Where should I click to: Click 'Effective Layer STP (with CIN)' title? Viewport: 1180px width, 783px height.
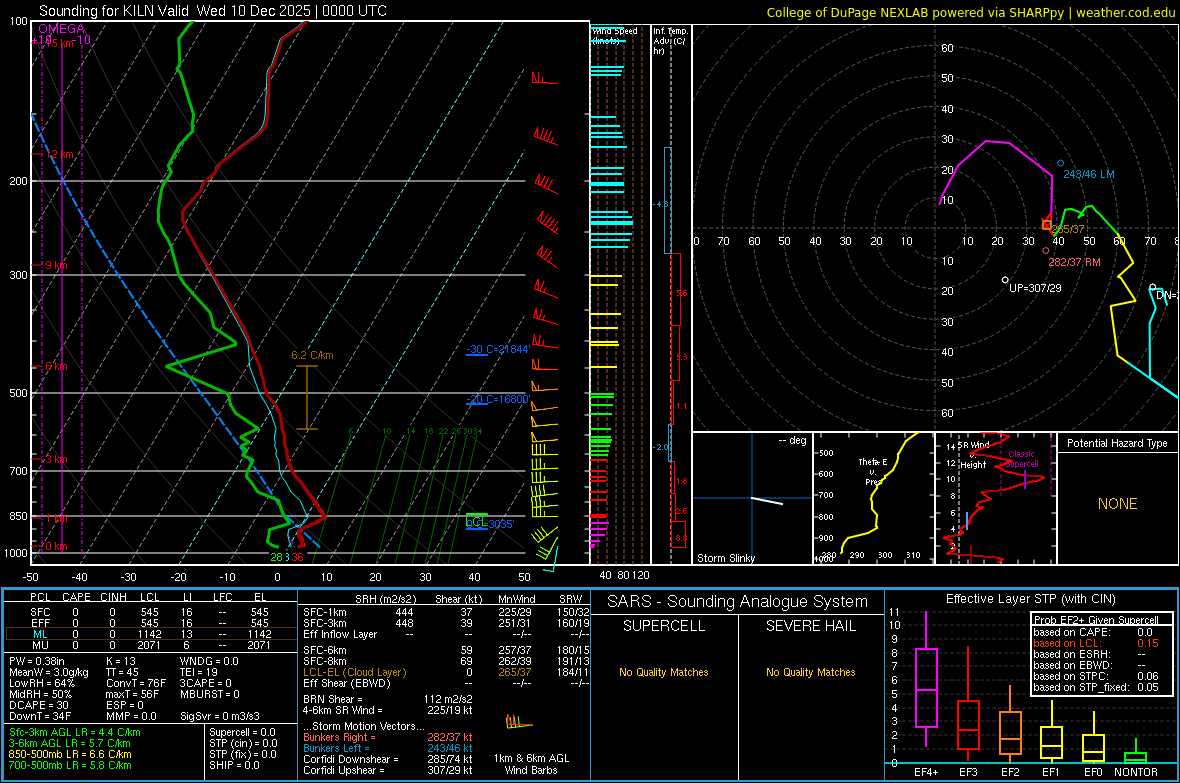click(x=1030, y=599)
